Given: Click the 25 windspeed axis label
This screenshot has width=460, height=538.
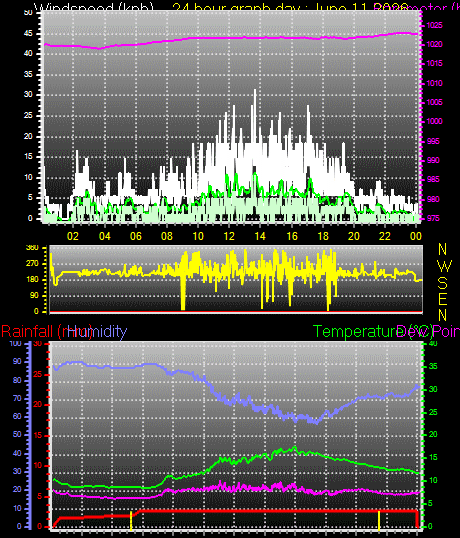Looking at the screenshot, I should [28, 115].
